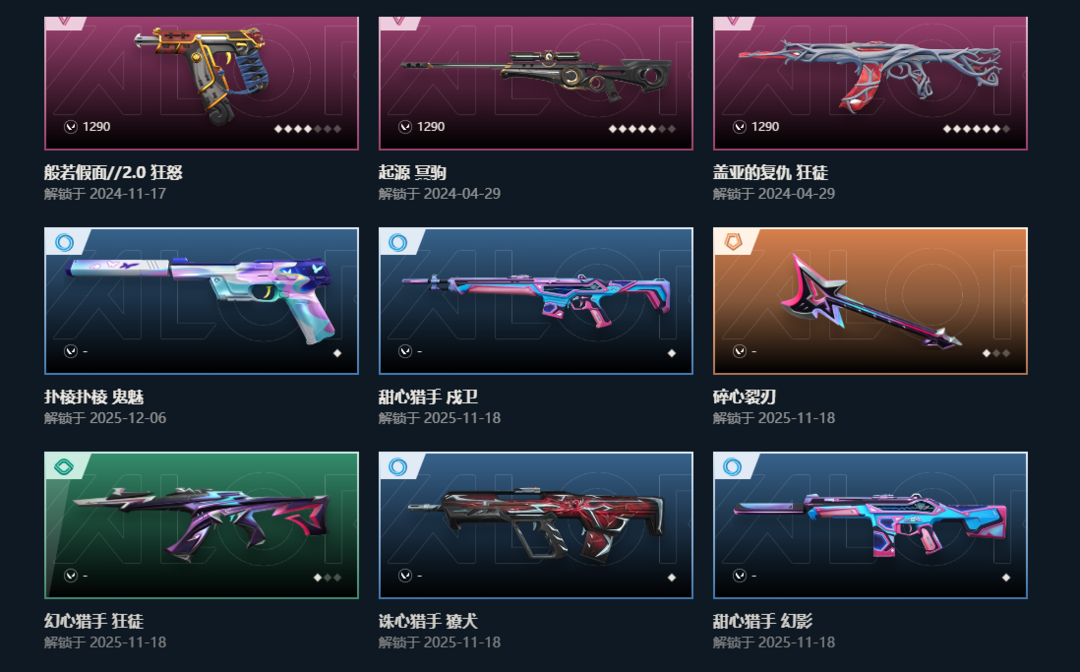Click the 甜心猎手 戍卫 skin name
The width and height of the screenshot is (1080, 672).
[x=428, y=397]
